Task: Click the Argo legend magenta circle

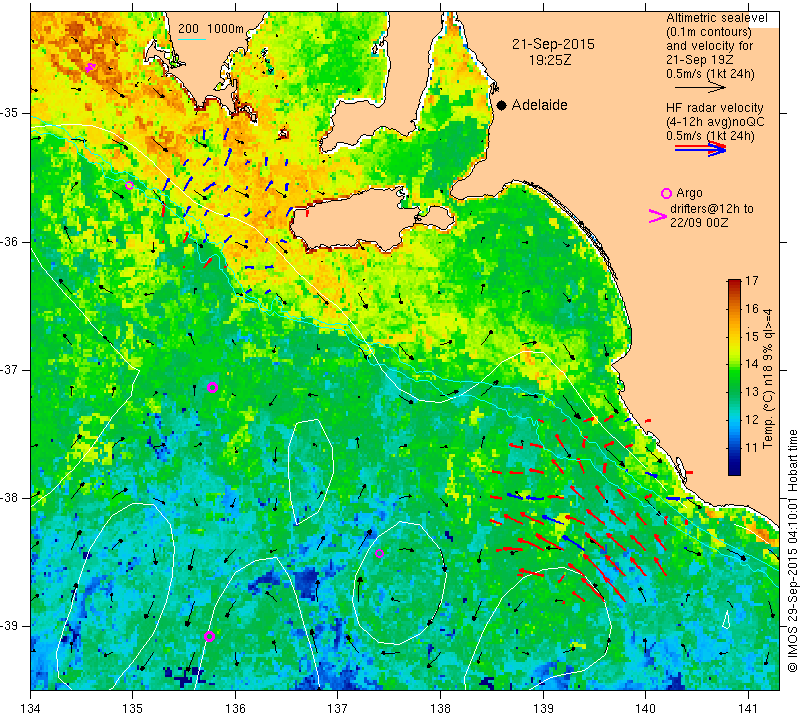Action: 666,193
